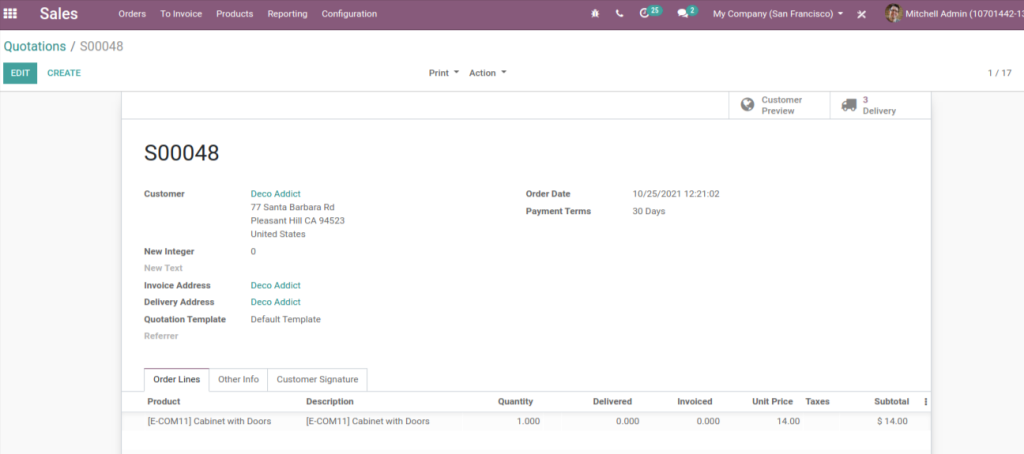
Task: Click Delivered value 0.000 in order line
Action: tap(628, 421)
